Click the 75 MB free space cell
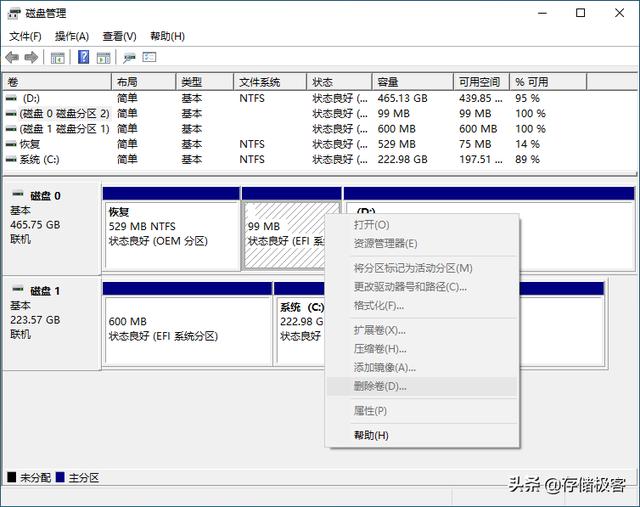This screenshot has width=640, height=507. tap(475, 145)
